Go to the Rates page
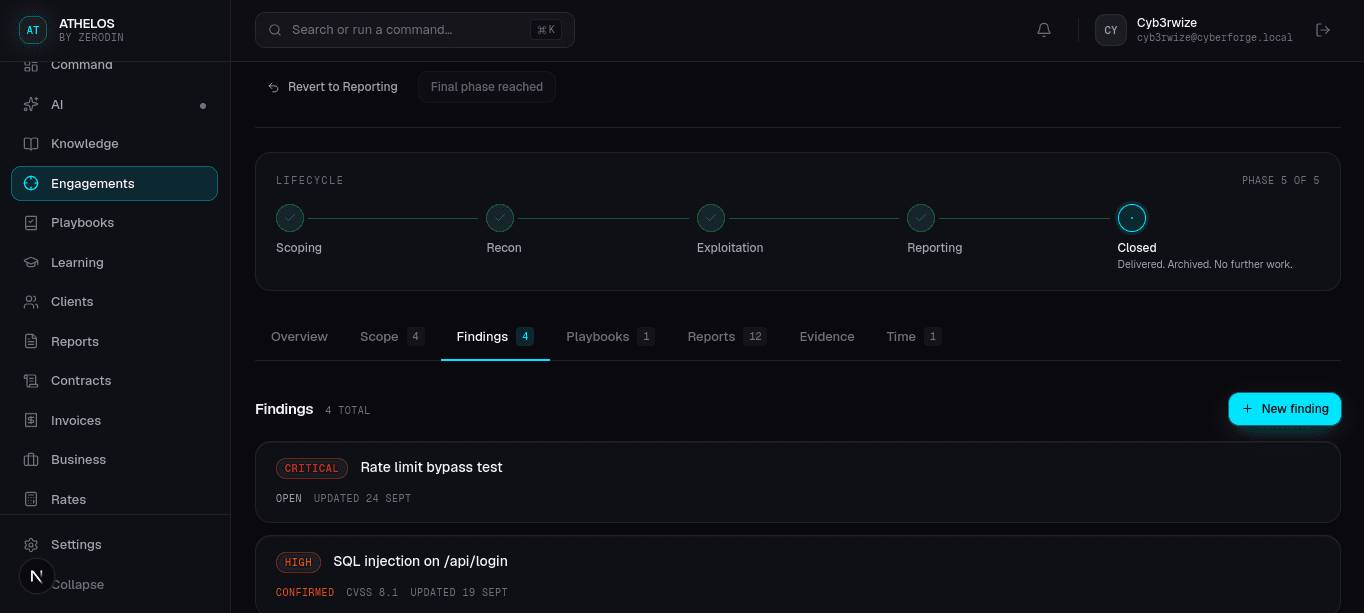Image resolution: width=1364 pixels, height=613 pixels. [x=114, y=499]
